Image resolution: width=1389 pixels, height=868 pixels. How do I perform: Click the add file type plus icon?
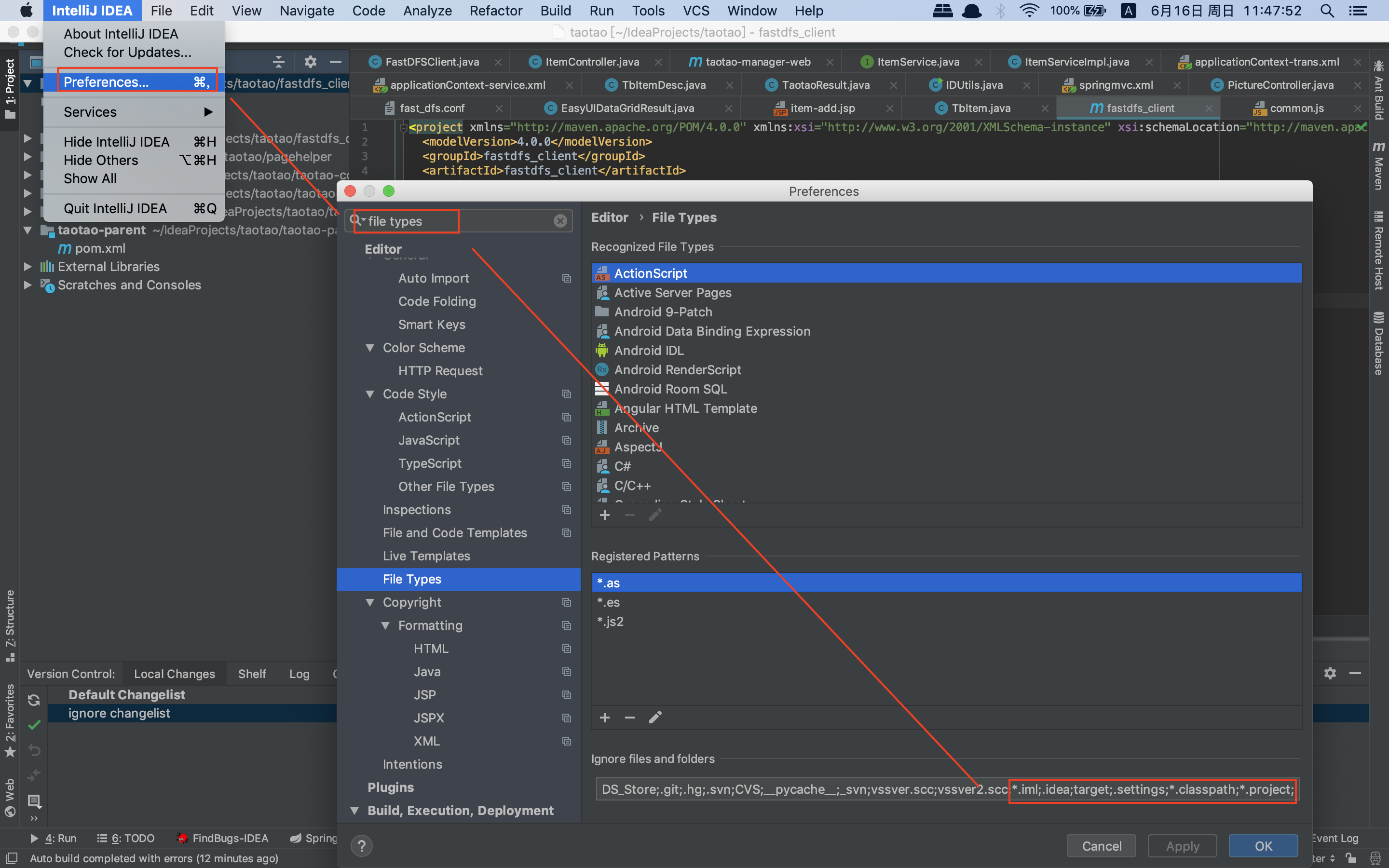604,515
